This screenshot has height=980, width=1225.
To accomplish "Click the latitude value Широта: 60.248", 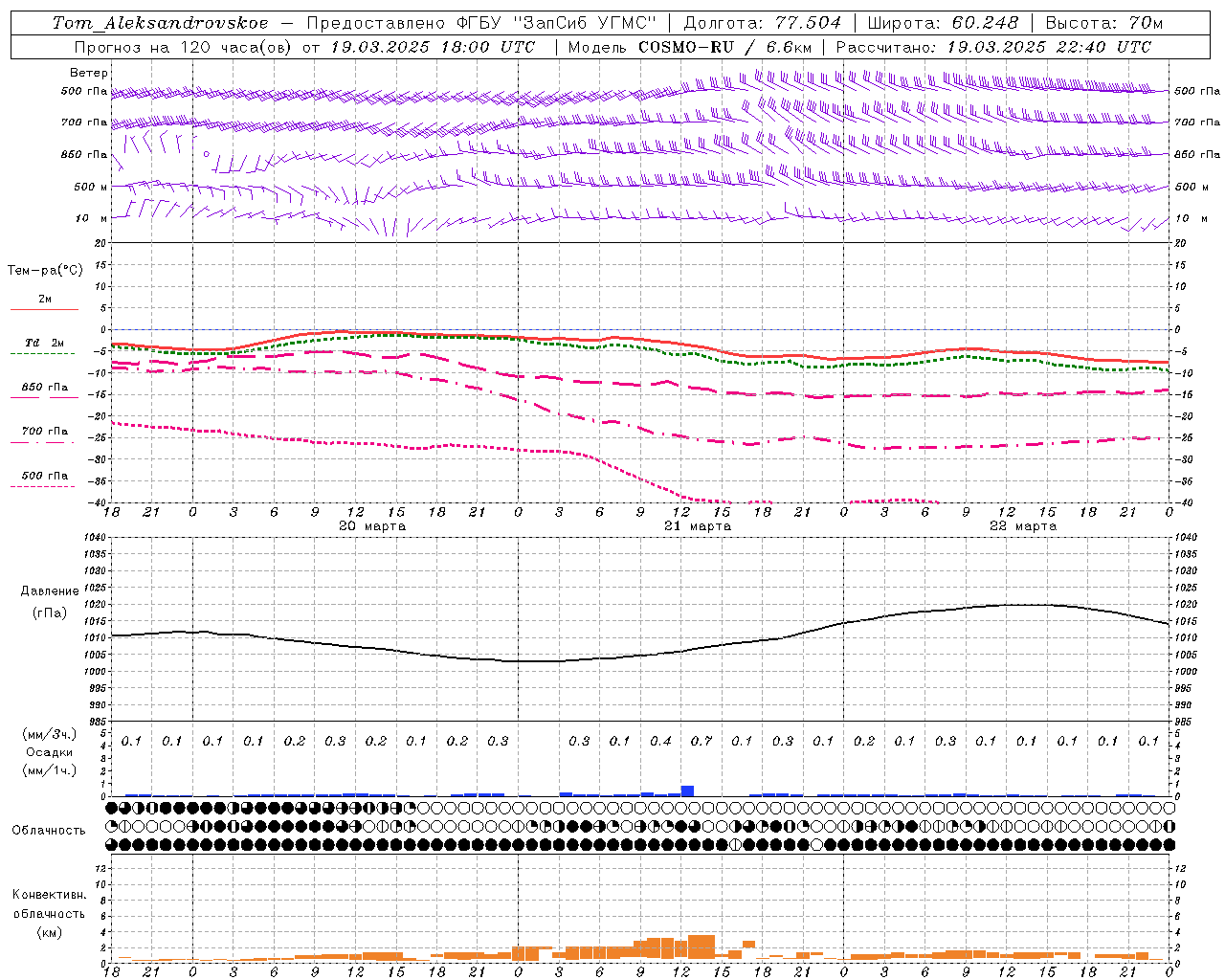I will click(x=945, y=23).
